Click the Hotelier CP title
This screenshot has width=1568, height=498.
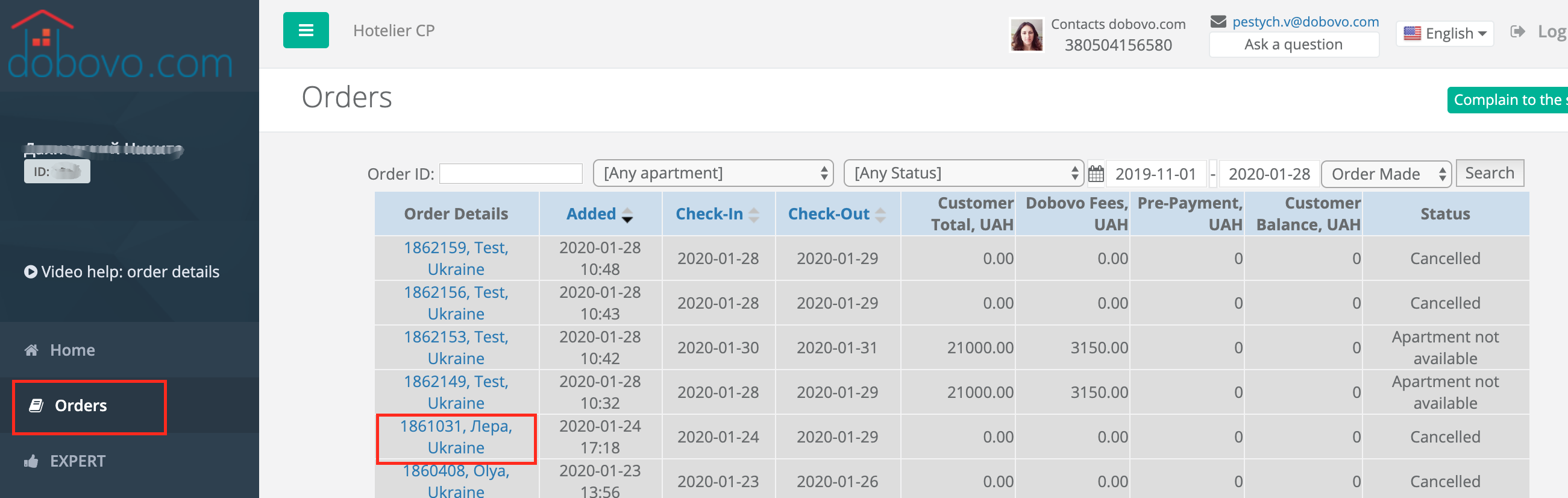click(394, 30)
